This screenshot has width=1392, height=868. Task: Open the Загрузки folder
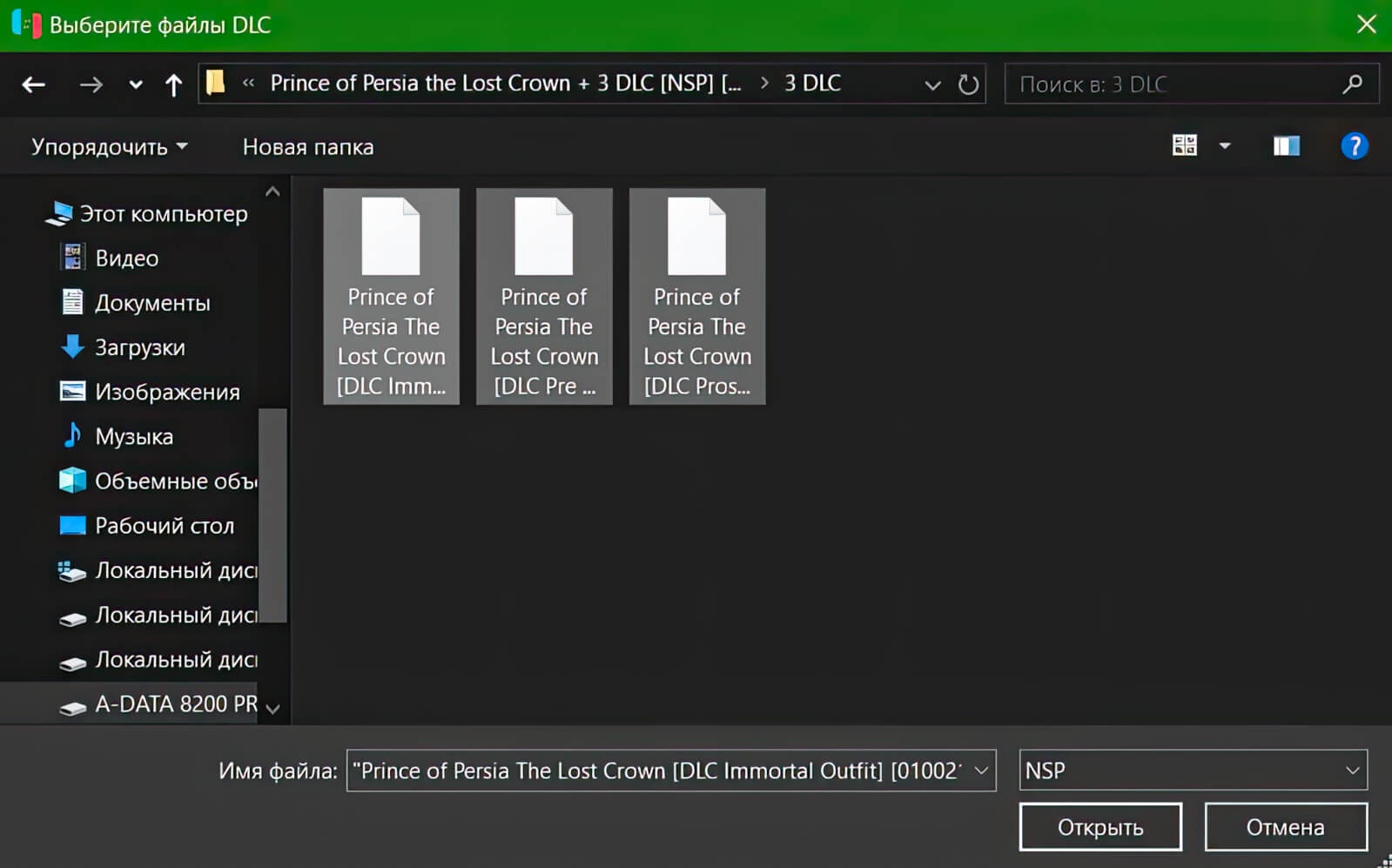139,347
